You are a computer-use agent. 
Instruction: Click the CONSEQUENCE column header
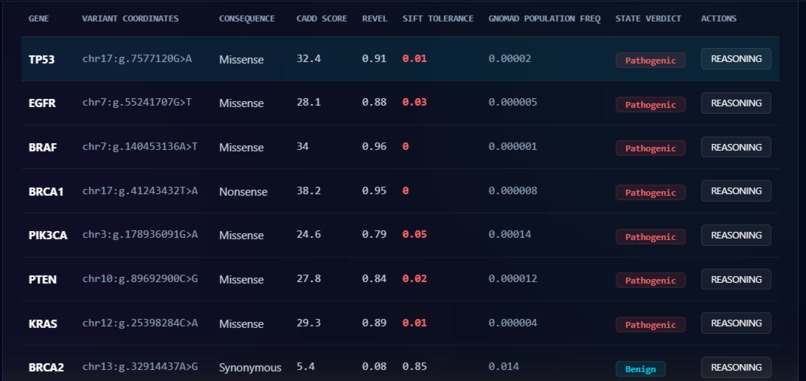(247, 19)
